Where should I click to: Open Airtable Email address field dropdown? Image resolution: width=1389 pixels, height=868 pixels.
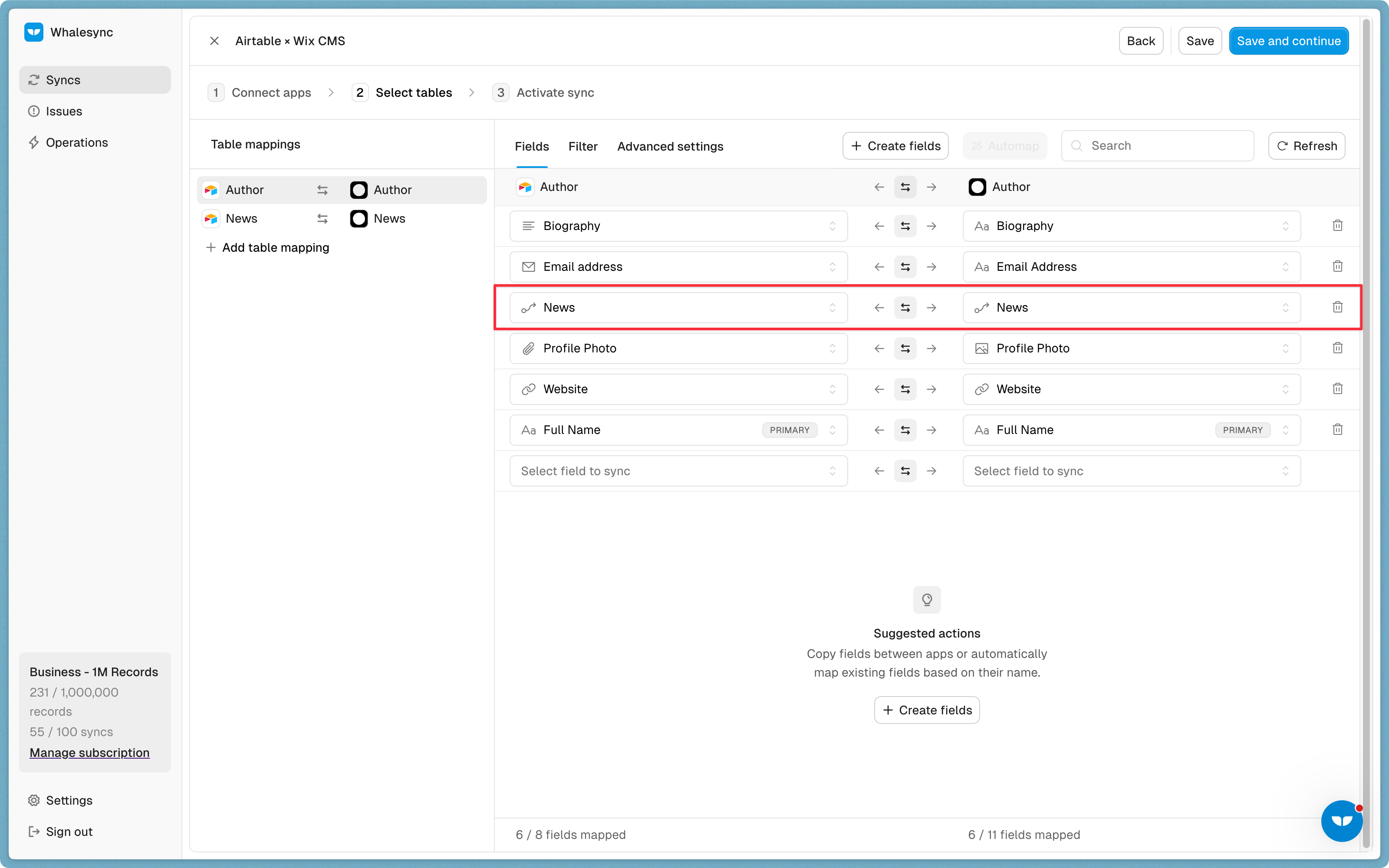(678, 267)
